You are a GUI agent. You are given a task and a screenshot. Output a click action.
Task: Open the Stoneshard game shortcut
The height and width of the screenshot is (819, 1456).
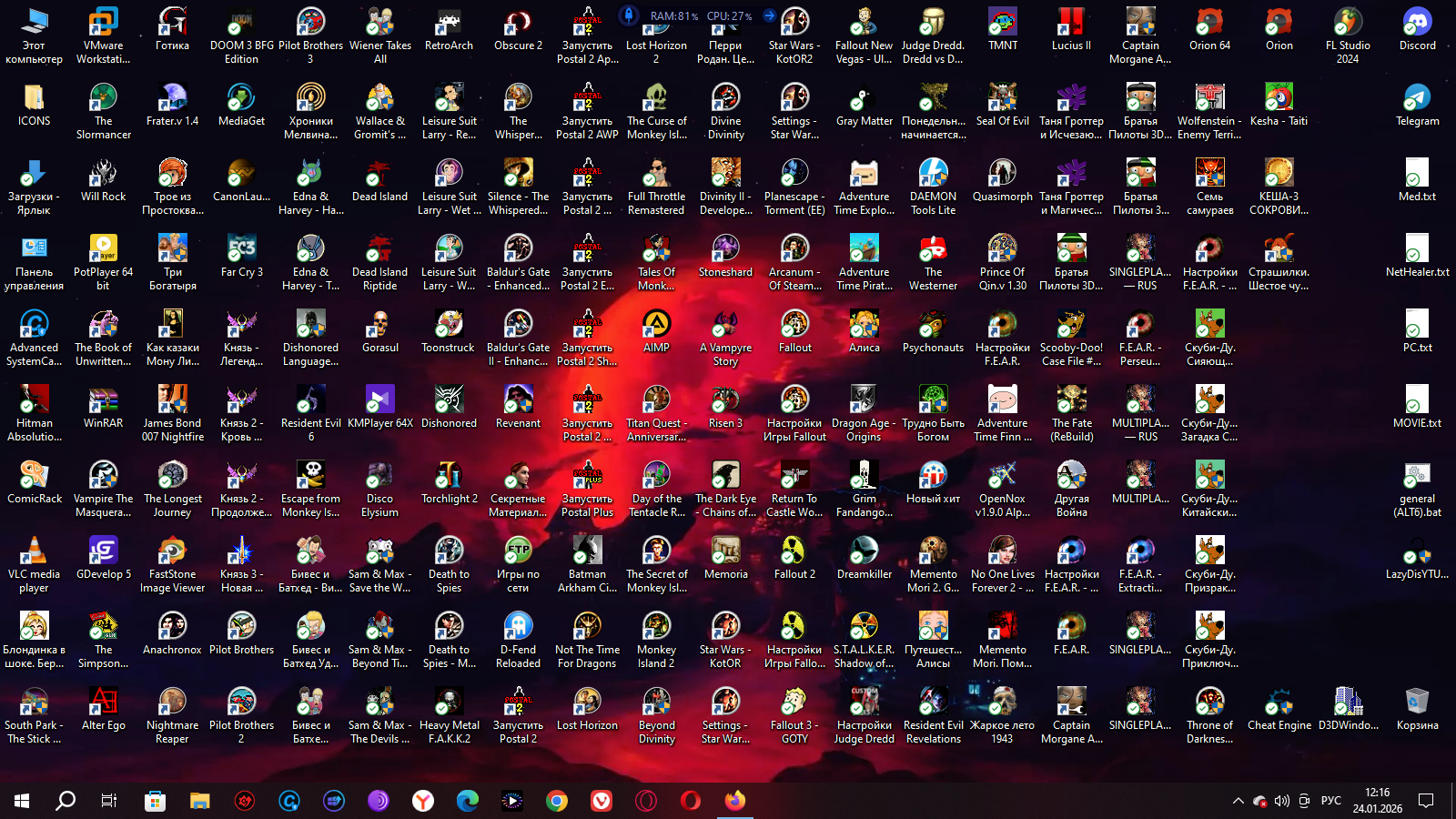(725, 255)
